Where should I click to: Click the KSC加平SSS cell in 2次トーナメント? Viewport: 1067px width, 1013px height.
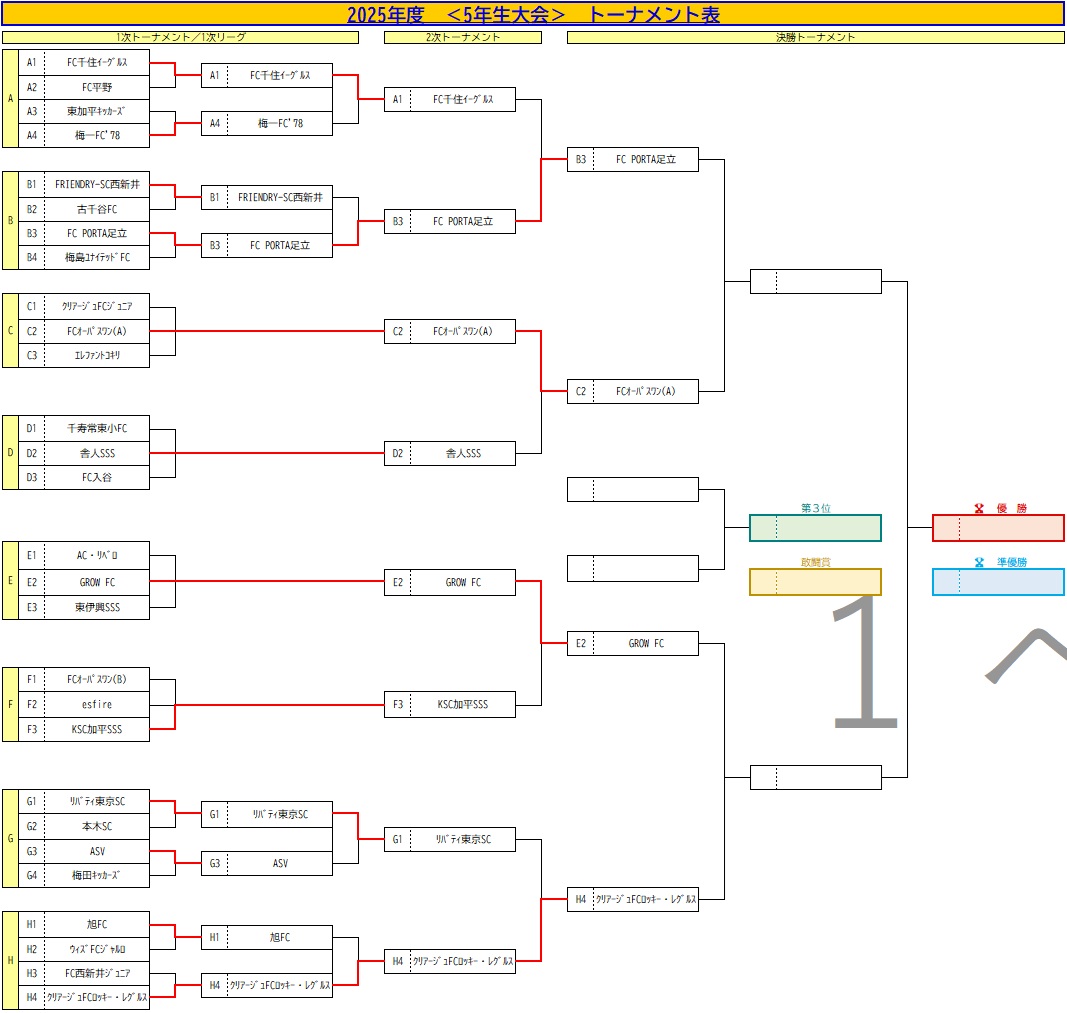tap(462, 705)
